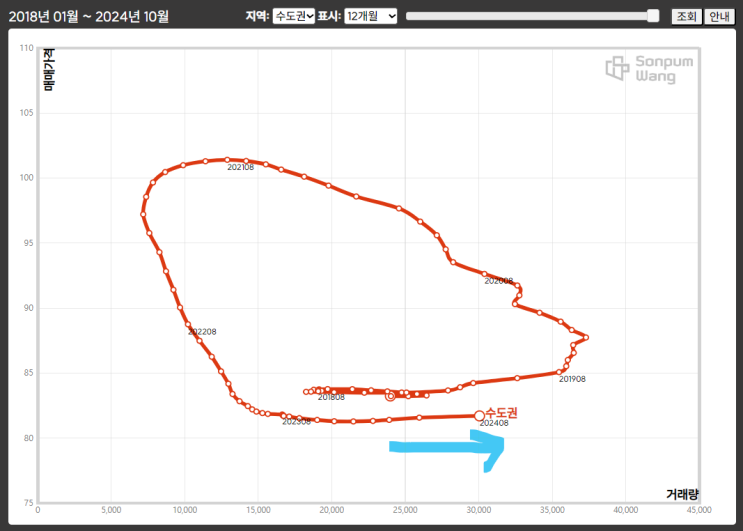Viewport: 743px width, 531px height.
Task: Click the blue arrow annotation
Action: point(446,448)
